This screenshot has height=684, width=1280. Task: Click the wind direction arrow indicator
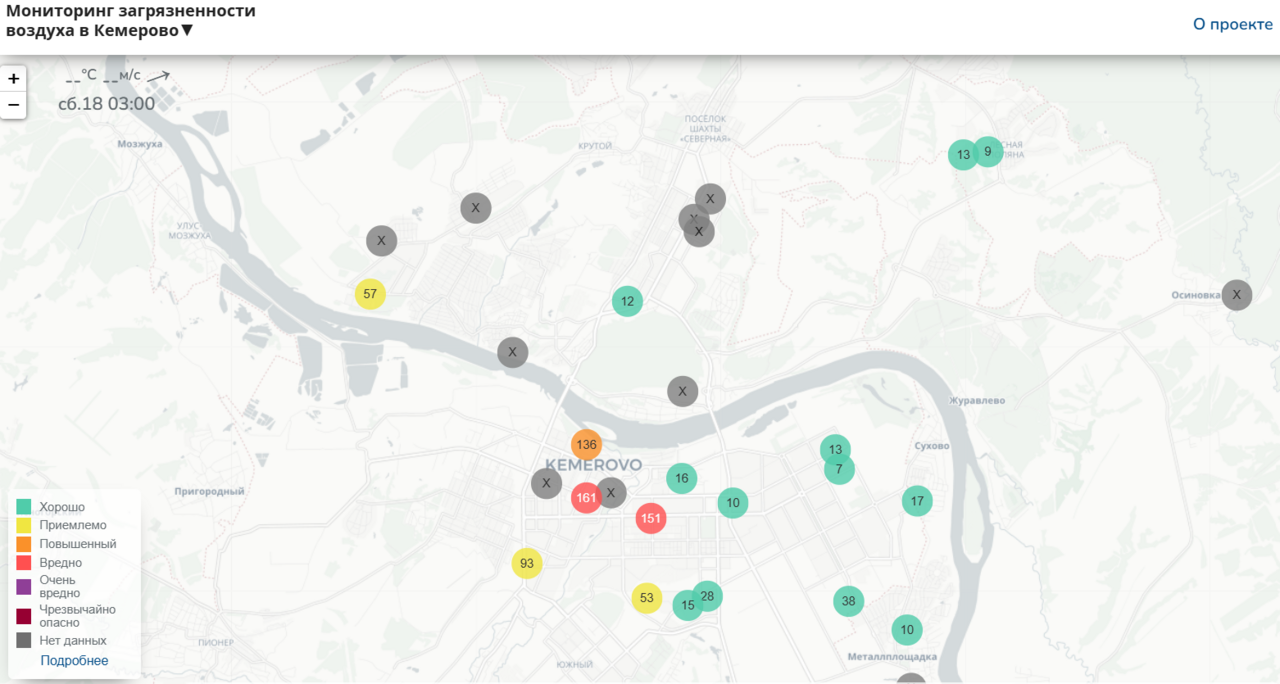tap(158, 76)
